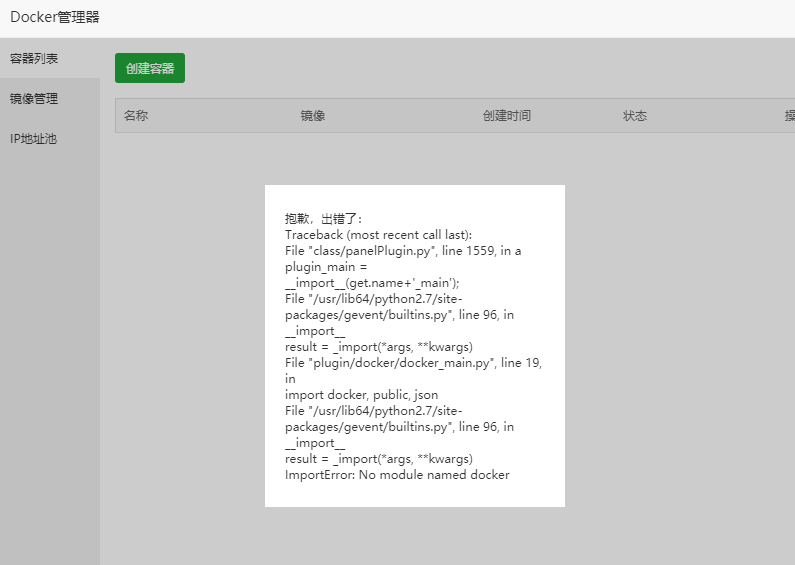Click the 创建容器 green button
795x565 pixels.
click(150, 68)
